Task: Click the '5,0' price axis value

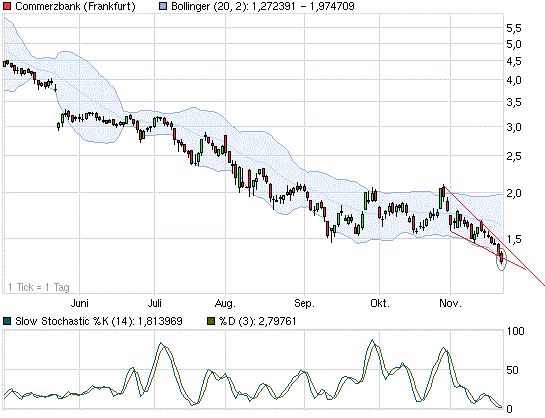Action: (514, 44)
